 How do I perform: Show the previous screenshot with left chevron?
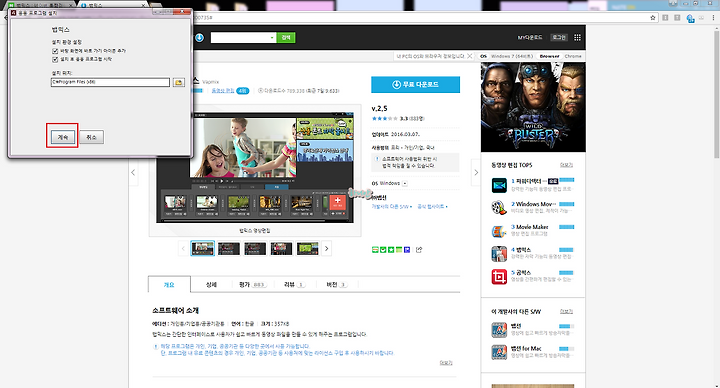pyautogui.click(x=133, y=173)
